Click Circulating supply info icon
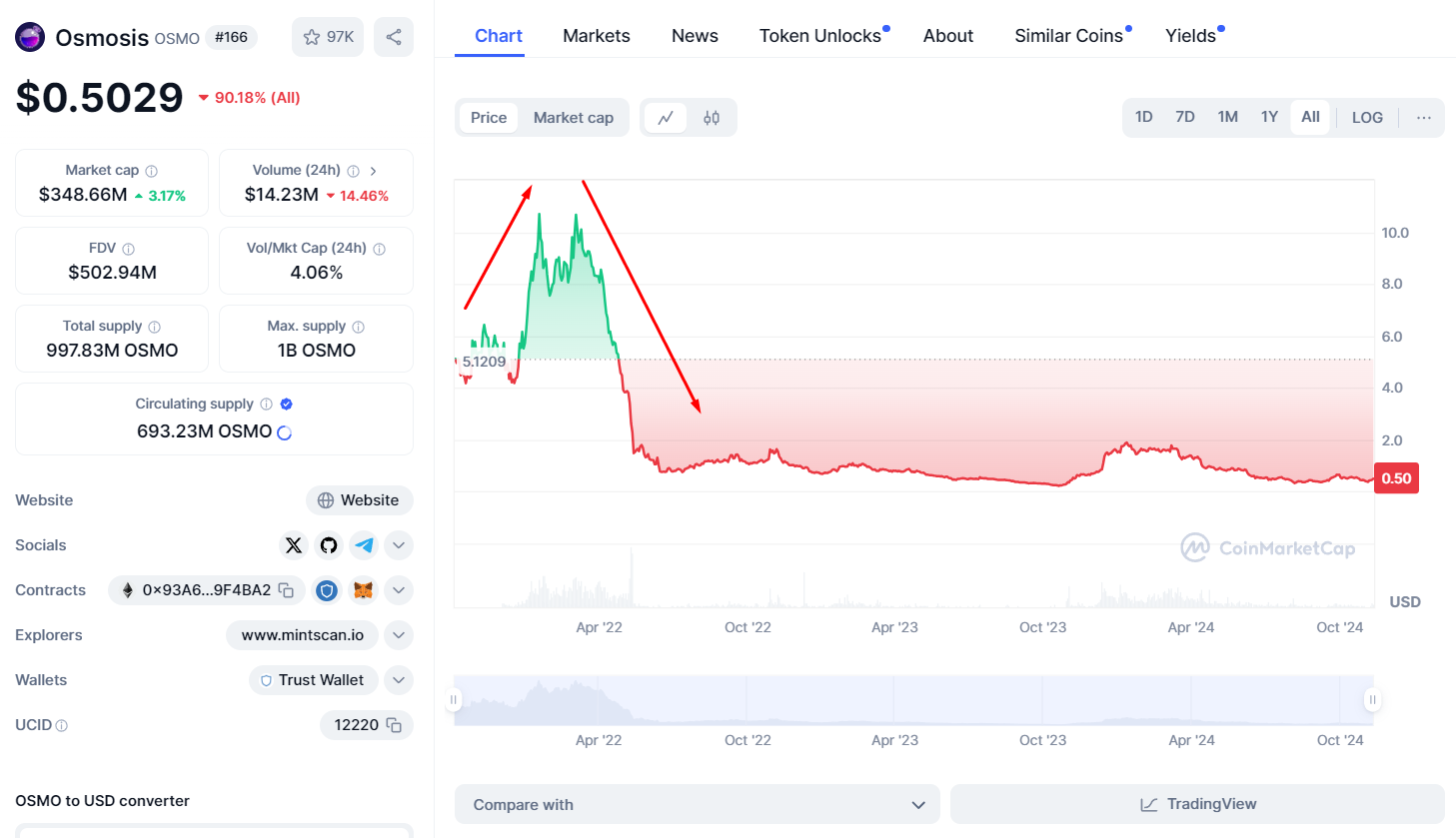 (x=266, y=405)
